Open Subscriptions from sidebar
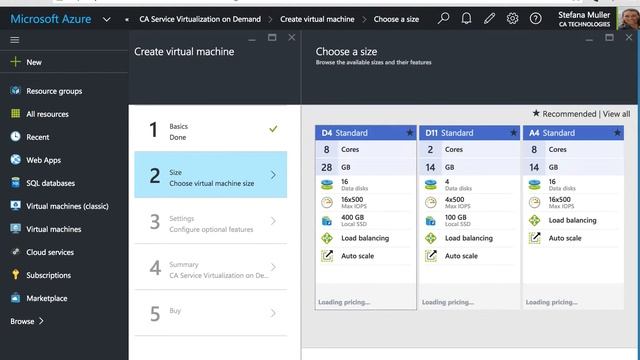640x360 pixels. 49,275
